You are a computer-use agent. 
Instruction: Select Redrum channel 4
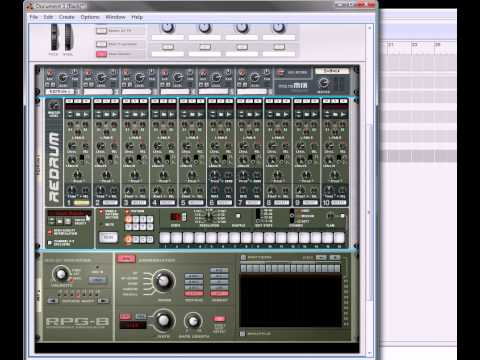167,202
